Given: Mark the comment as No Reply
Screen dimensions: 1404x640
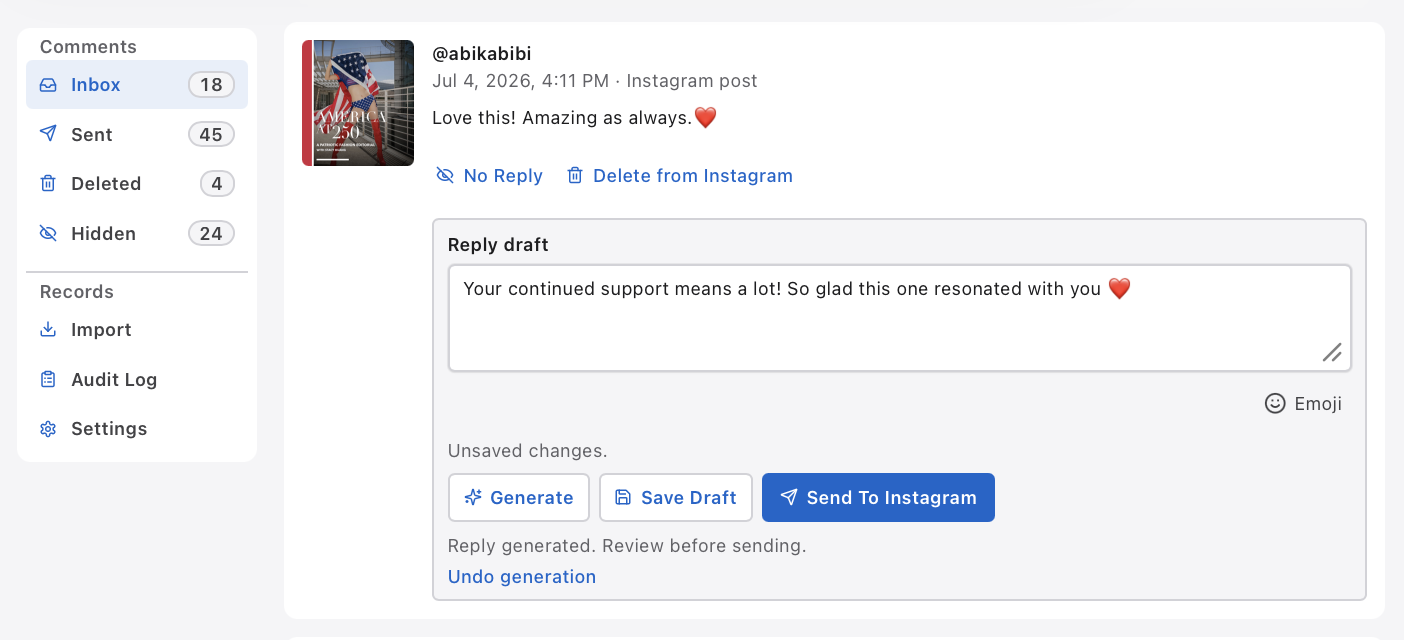Looking at the screenshot, I should tap(490, 176).
